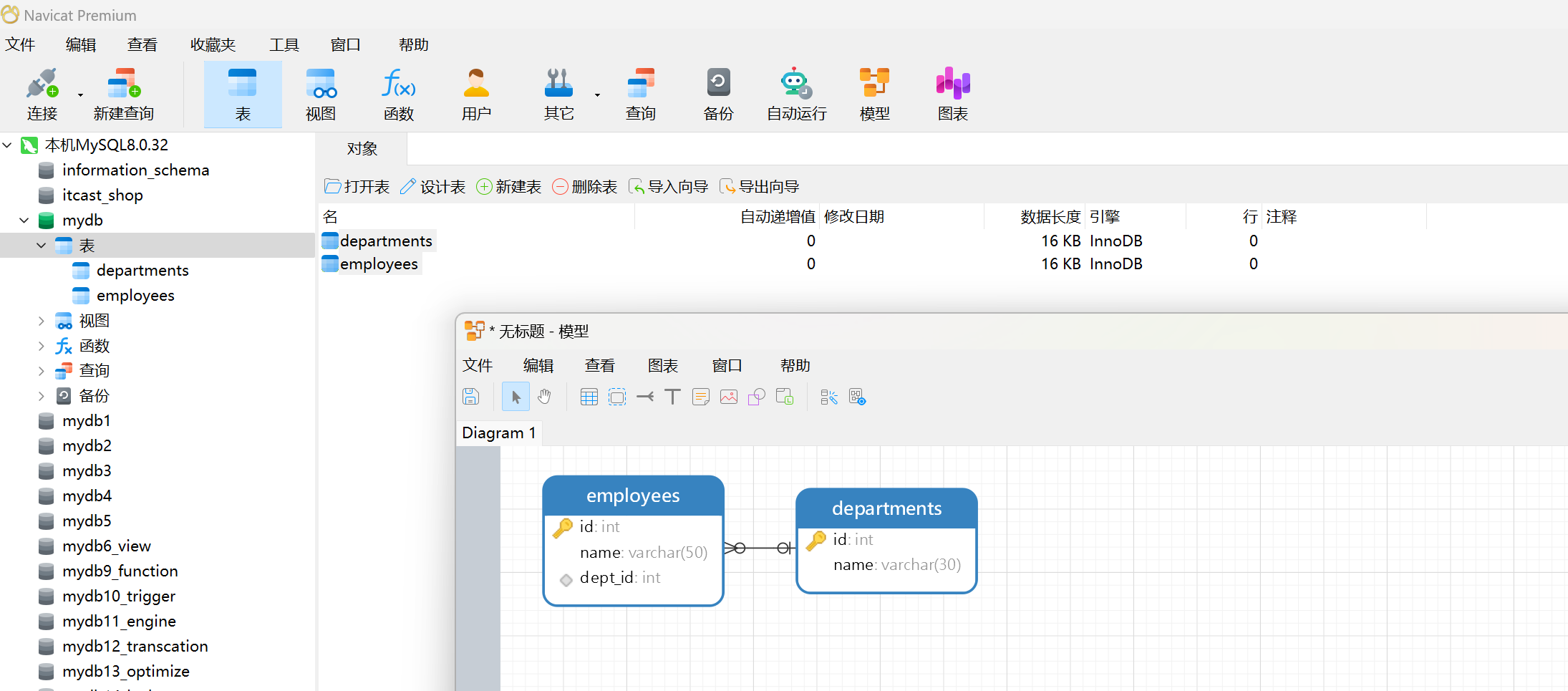This screenshot has height=691, width=1568.
Task: Activate the pointer selection tool
Action: [516, 396]
